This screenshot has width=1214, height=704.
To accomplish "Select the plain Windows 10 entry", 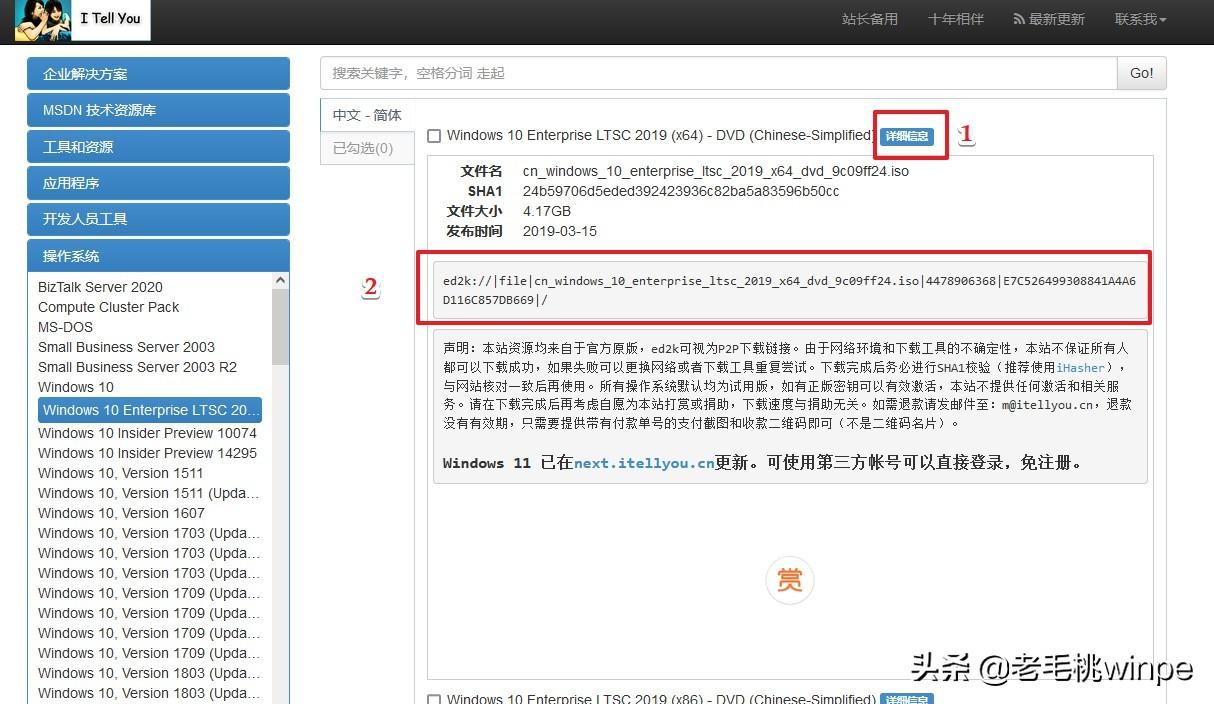I will [x=76, y=387].
